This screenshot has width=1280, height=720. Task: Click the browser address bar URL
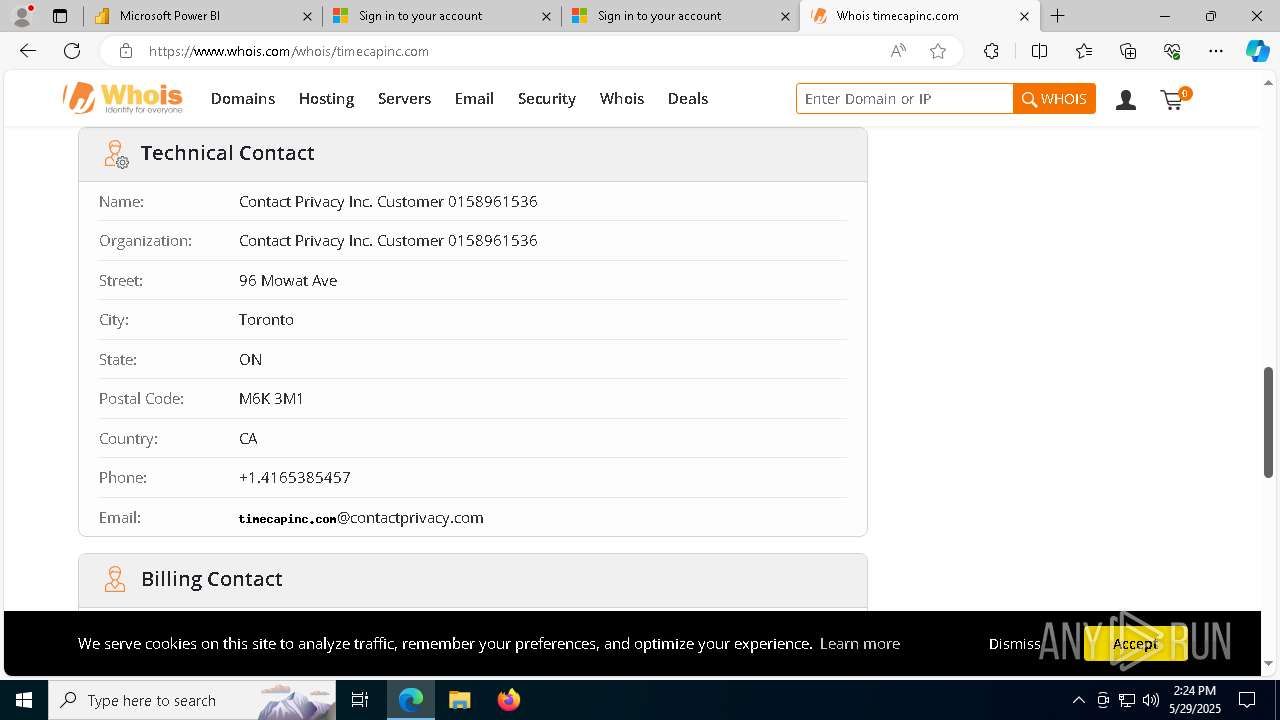coord(289,51)
